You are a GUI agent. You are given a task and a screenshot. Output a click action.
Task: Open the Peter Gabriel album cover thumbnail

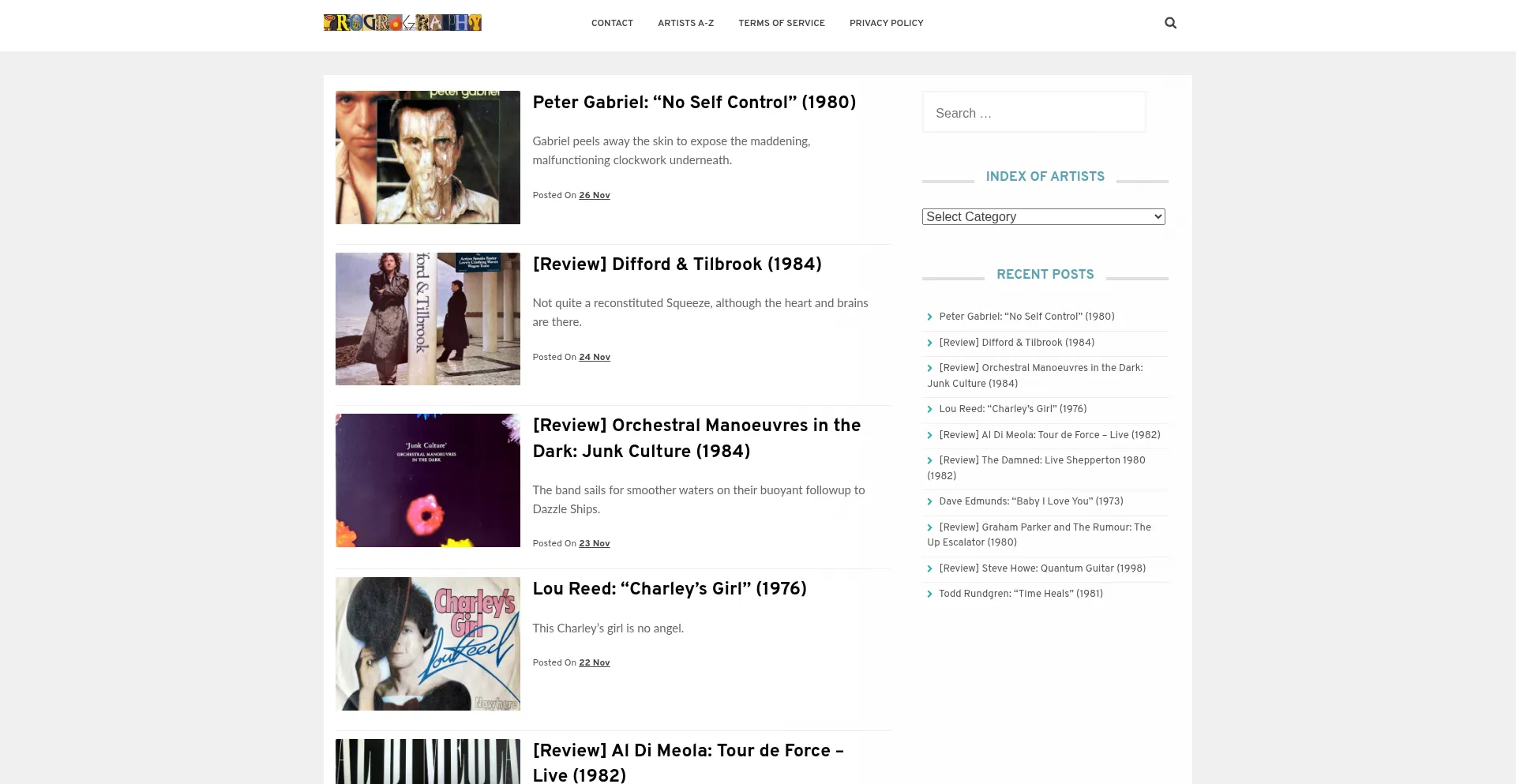click(x=427, y=157)
